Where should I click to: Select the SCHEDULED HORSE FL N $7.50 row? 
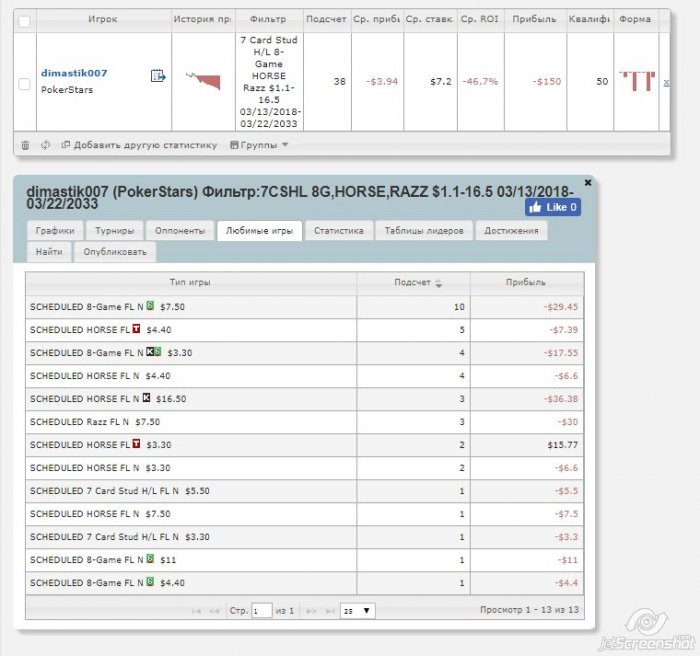304,514
